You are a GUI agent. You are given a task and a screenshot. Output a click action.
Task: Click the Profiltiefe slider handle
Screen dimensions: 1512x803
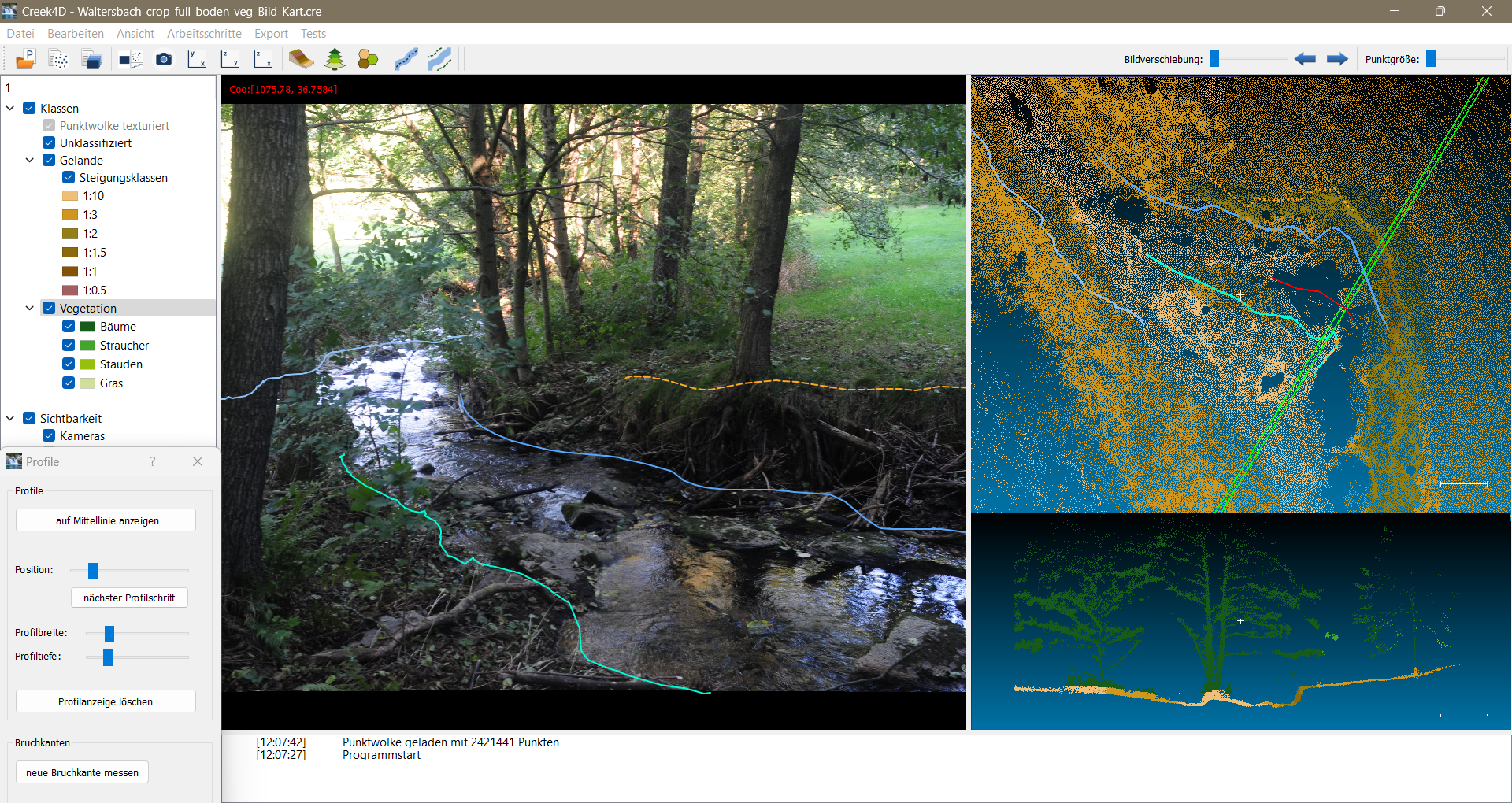tap(108, 657)
